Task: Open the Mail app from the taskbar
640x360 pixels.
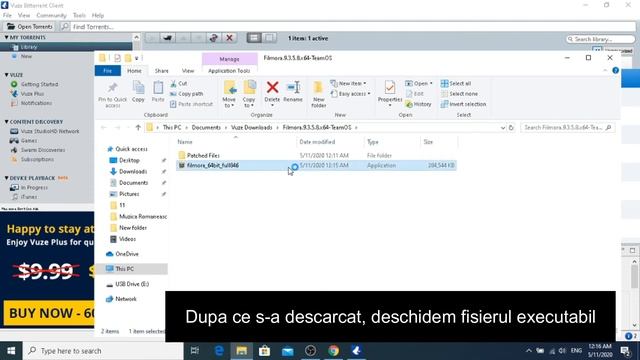Action: [287, 351]
